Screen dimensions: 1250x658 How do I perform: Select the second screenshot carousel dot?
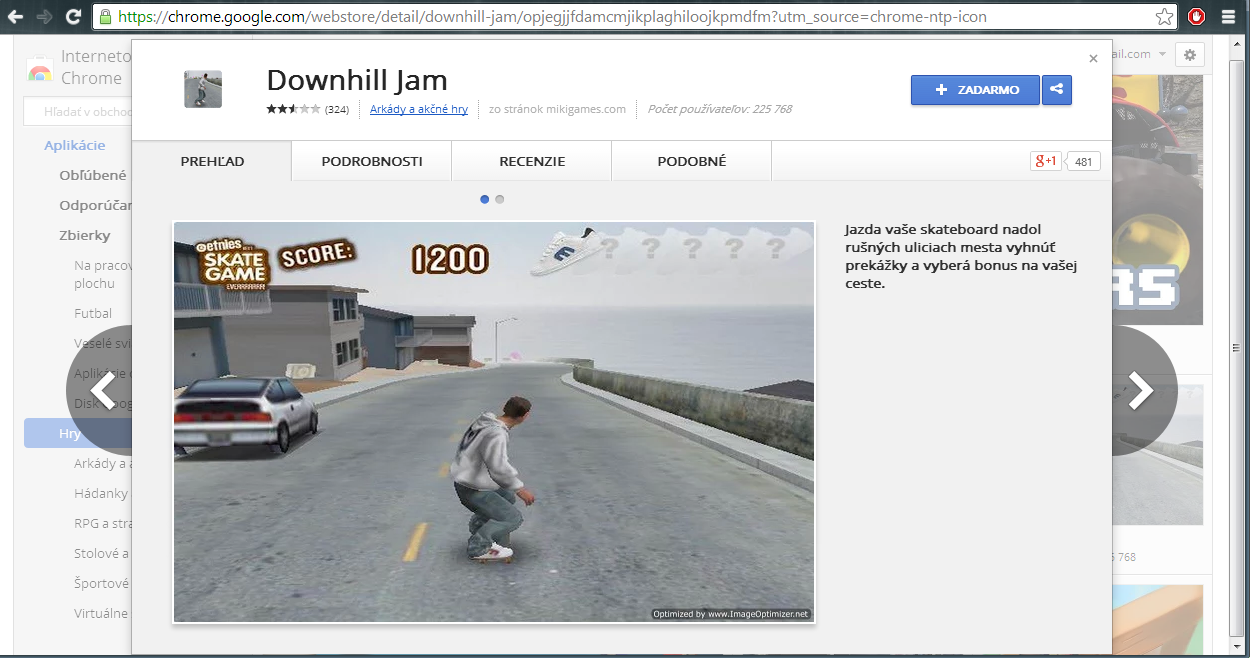(500, 199)
